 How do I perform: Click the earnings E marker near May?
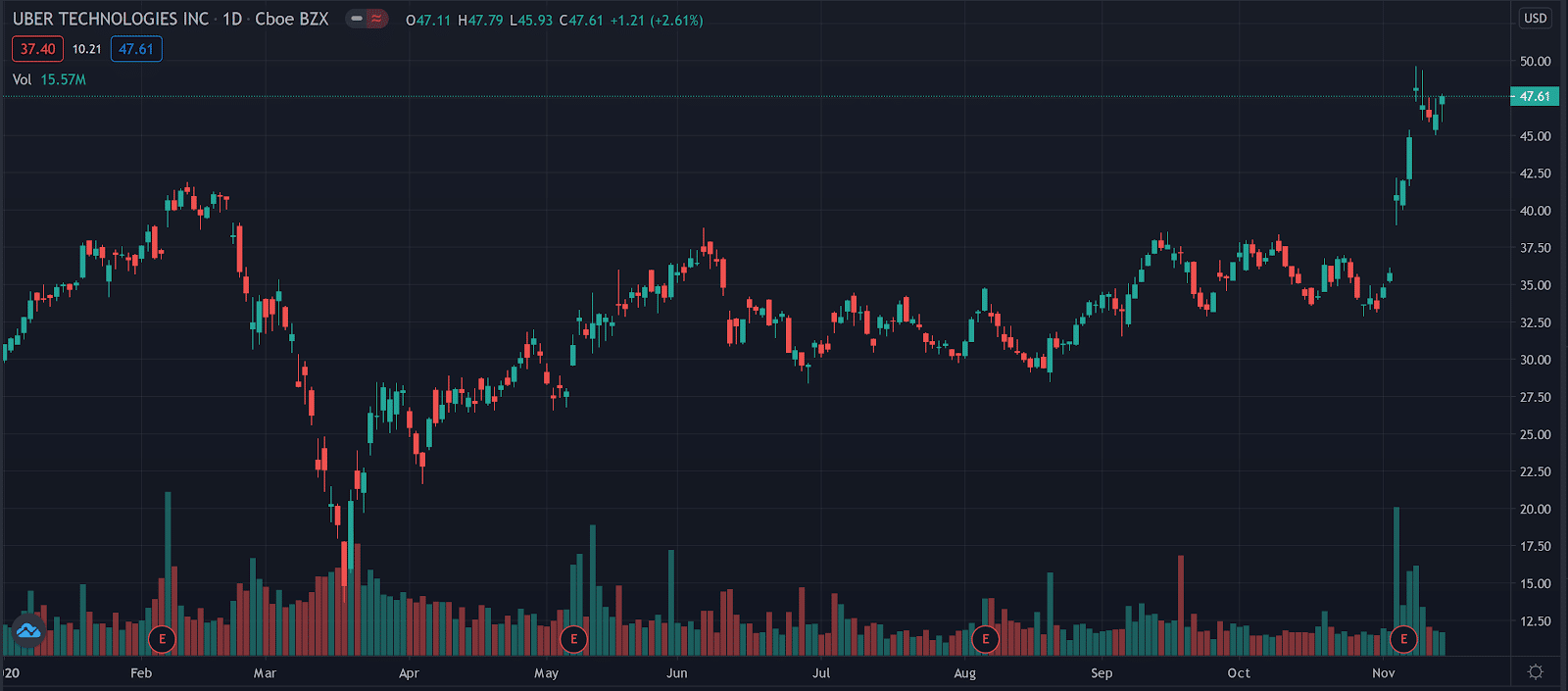[573, 640]
